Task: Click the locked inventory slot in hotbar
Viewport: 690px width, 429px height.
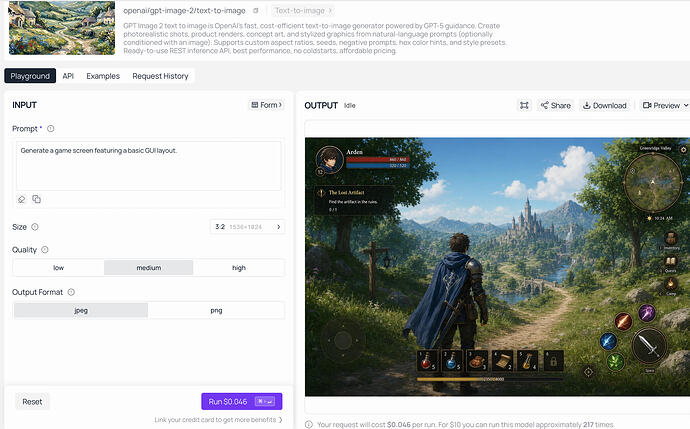Action: (553, 361)
